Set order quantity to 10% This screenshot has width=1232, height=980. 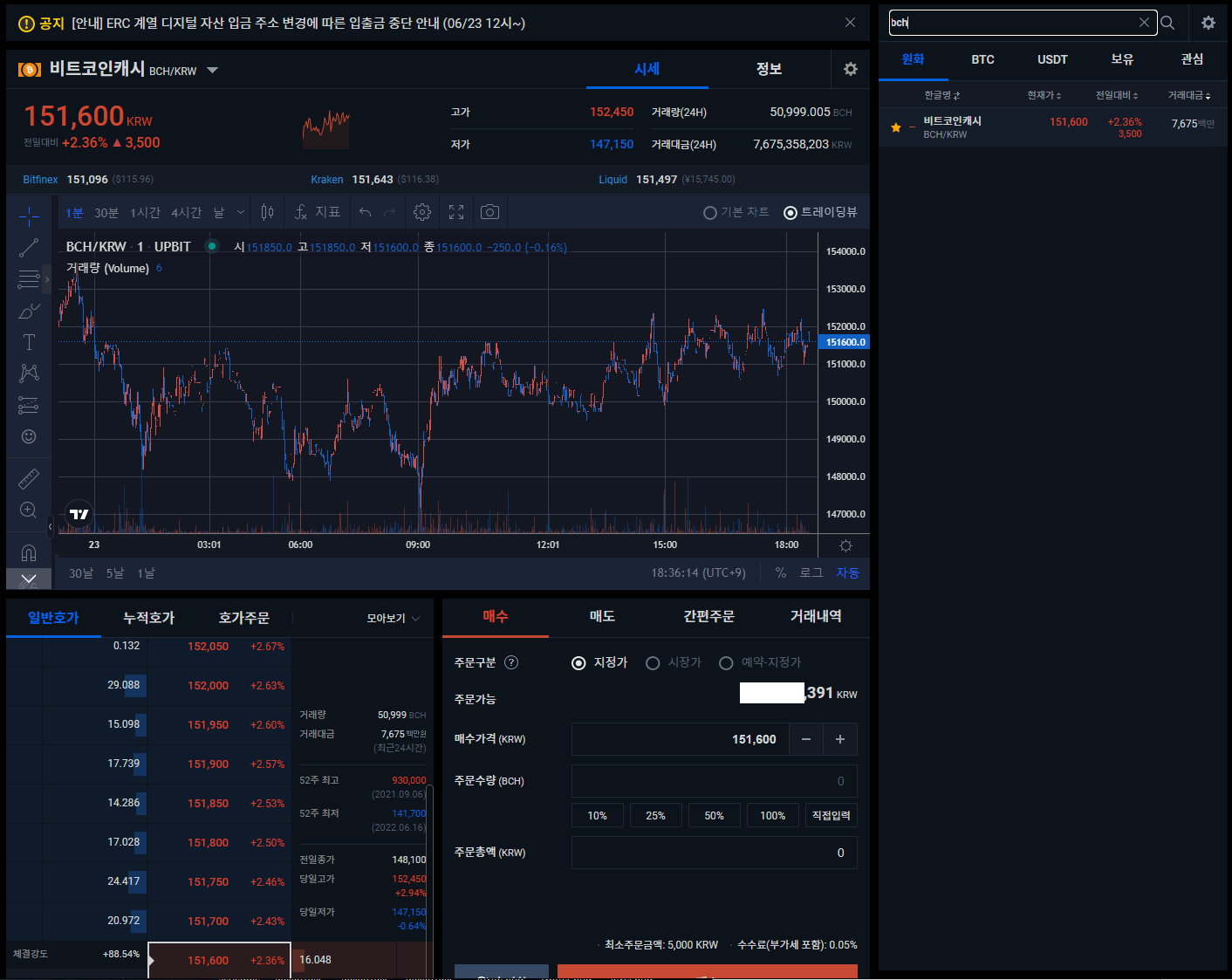[597, 815]
